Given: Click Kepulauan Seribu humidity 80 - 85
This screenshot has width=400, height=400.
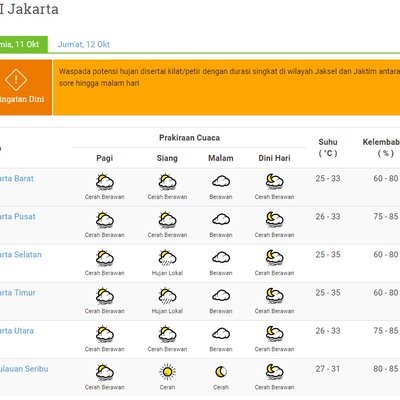Looking at the screenshot, I should [x=386, y=369].
